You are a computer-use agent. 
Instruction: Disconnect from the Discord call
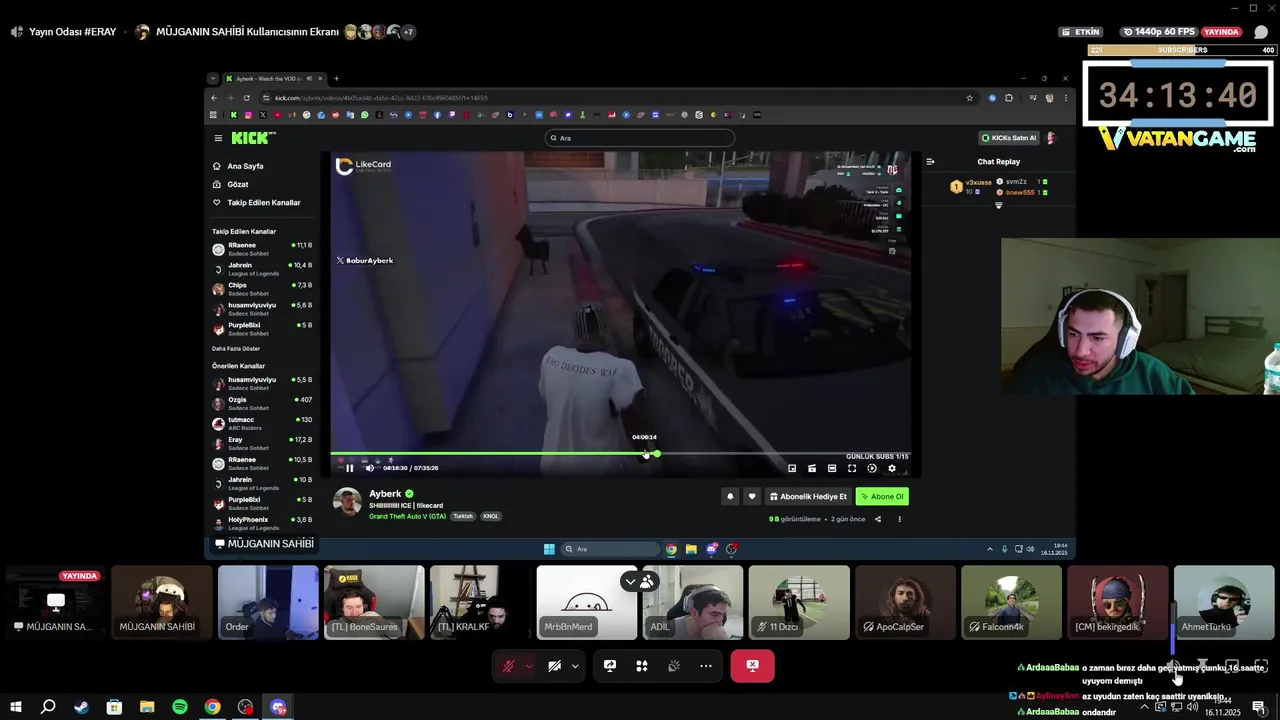pos(752,666)
